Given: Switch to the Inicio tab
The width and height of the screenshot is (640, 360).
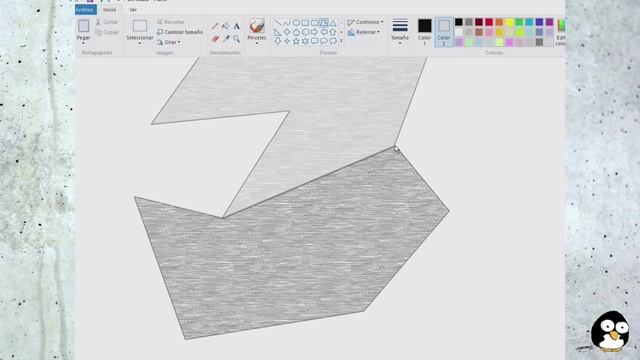Looking at the screenshot, I should click(x=109, y=9).
